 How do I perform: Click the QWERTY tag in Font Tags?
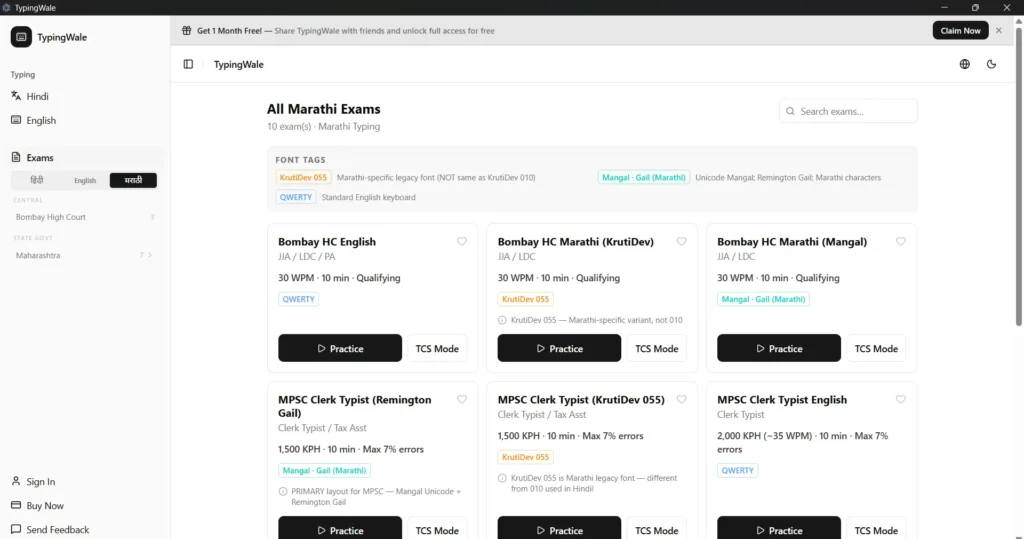pyautogui.click(x=296, y=197)
